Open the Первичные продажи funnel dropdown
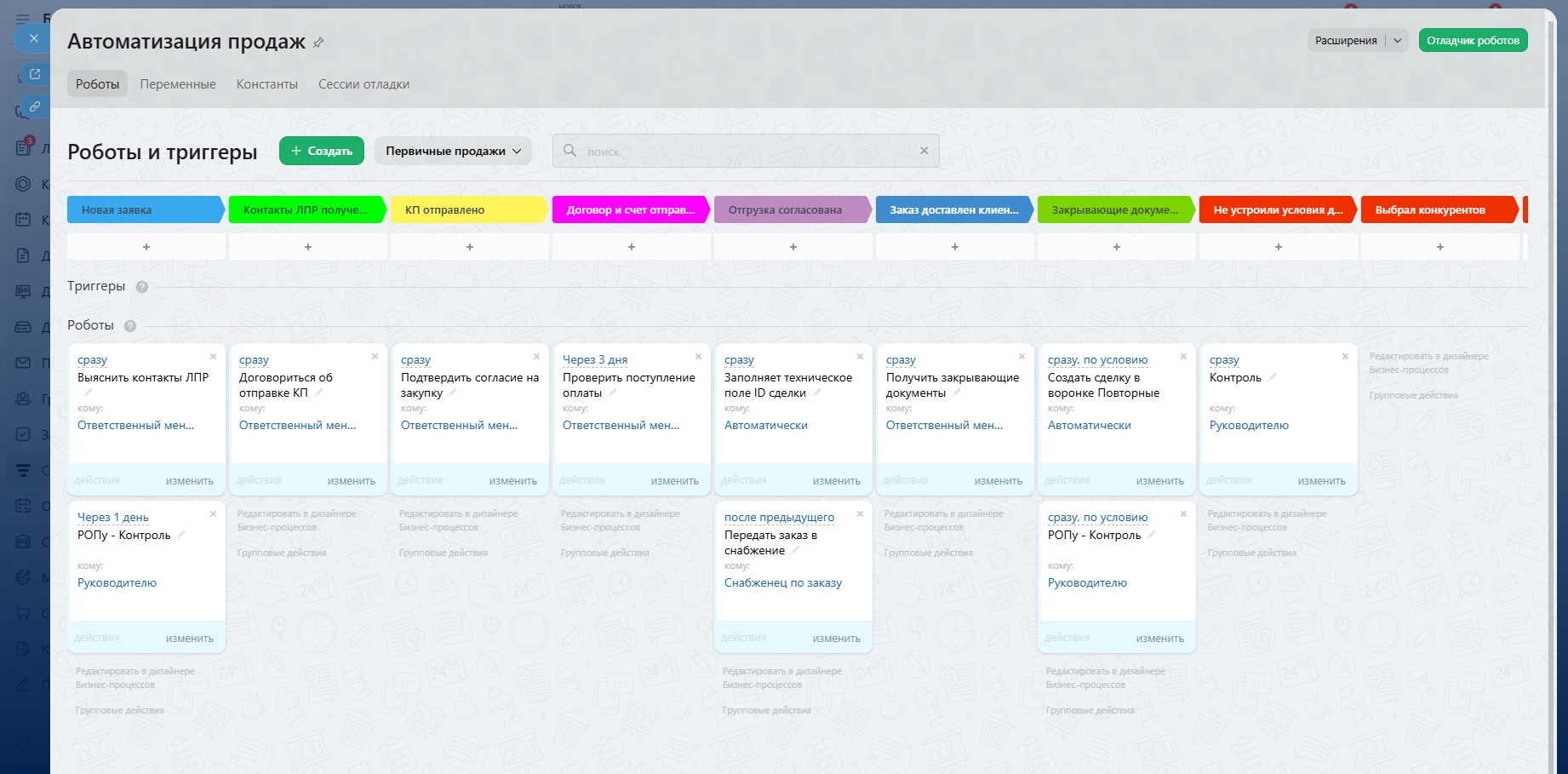Image resolution: width=1568 pixels, height=774 pixels. [453, 152]
